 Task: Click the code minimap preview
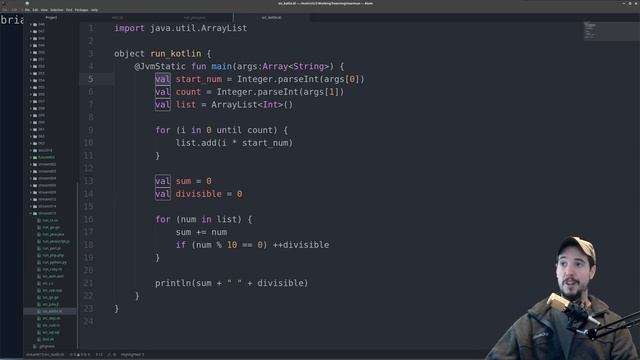tap(611, 31)
